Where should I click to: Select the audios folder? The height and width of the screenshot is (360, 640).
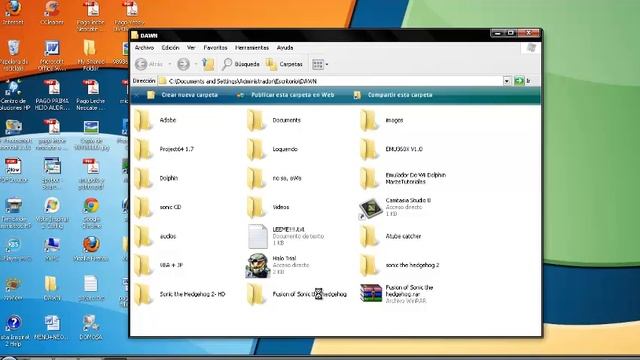[x=155, y=236]
